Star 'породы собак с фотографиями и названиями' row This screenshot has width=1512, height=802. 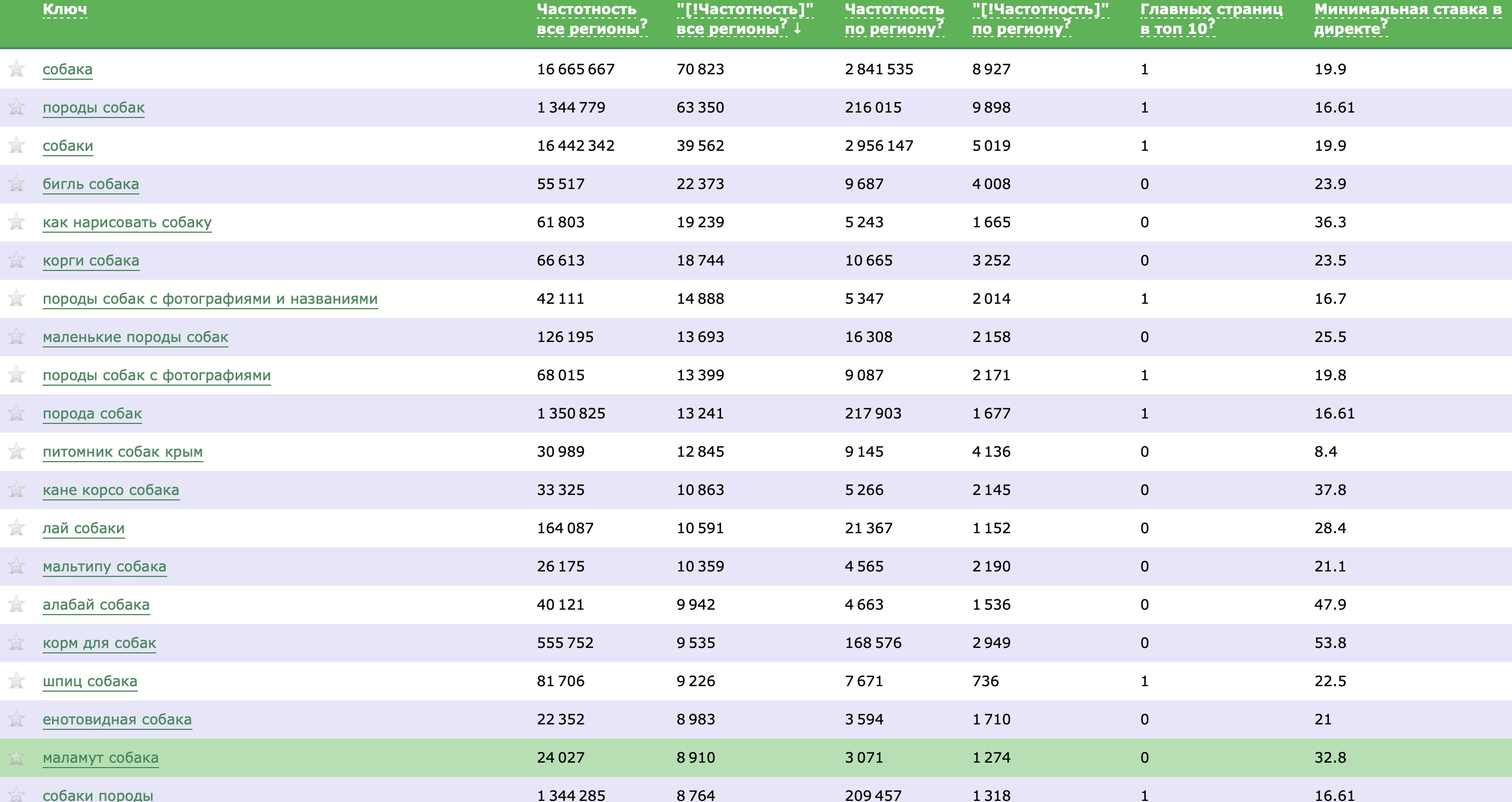click(x=16, y=298)
